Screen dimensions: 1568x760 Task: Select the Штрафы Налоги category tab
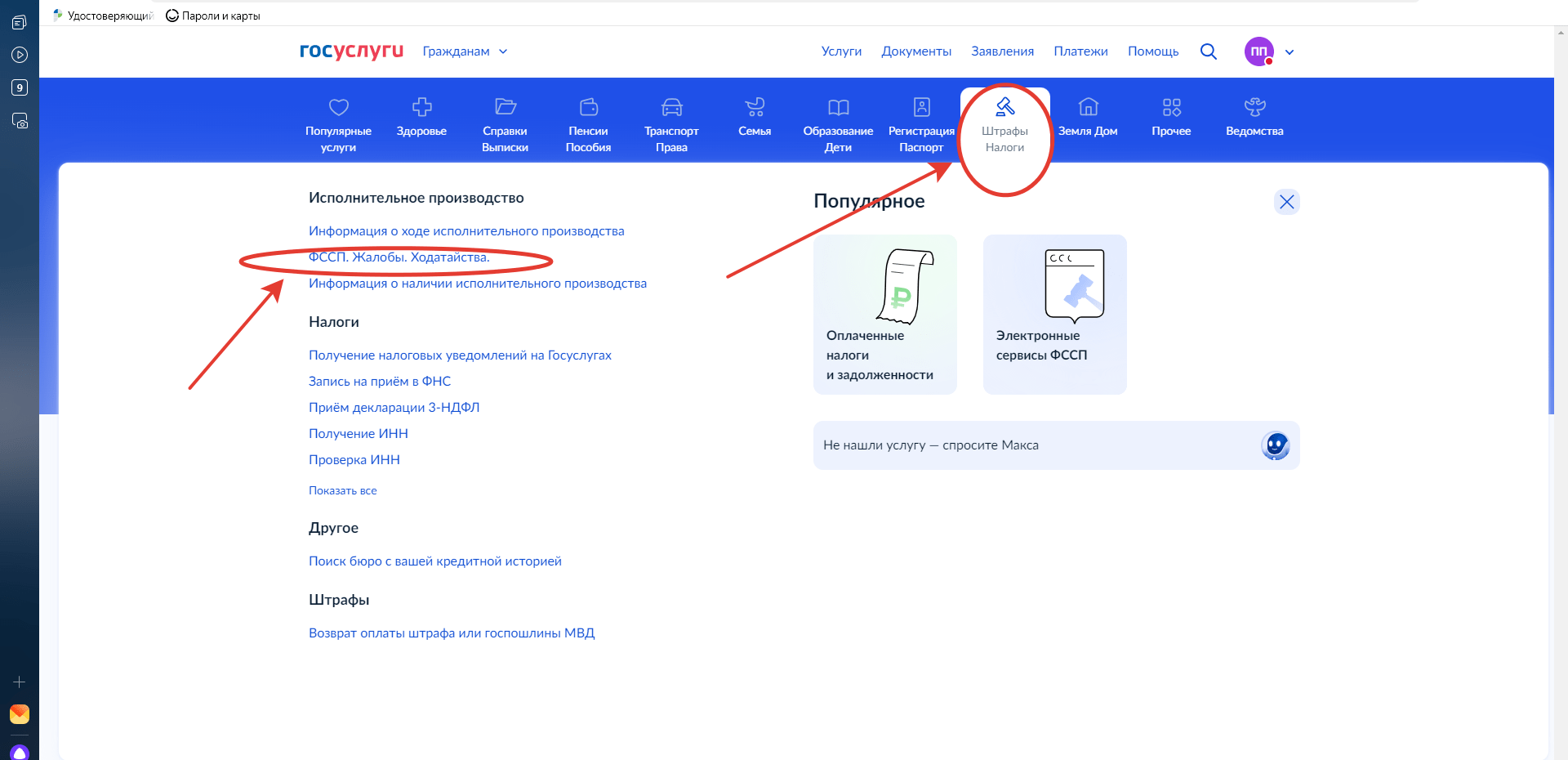tap(1004, 125)
